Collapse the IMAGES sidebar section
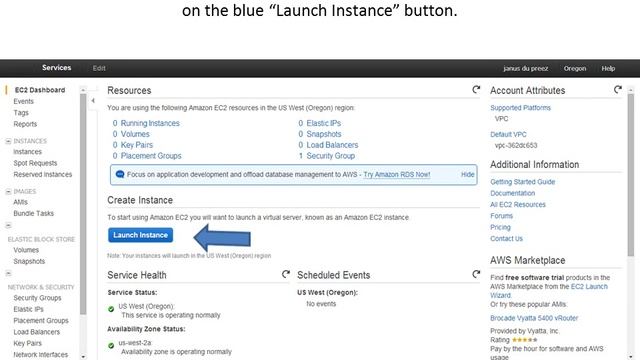Screen dimensions: 640x360 8,191
